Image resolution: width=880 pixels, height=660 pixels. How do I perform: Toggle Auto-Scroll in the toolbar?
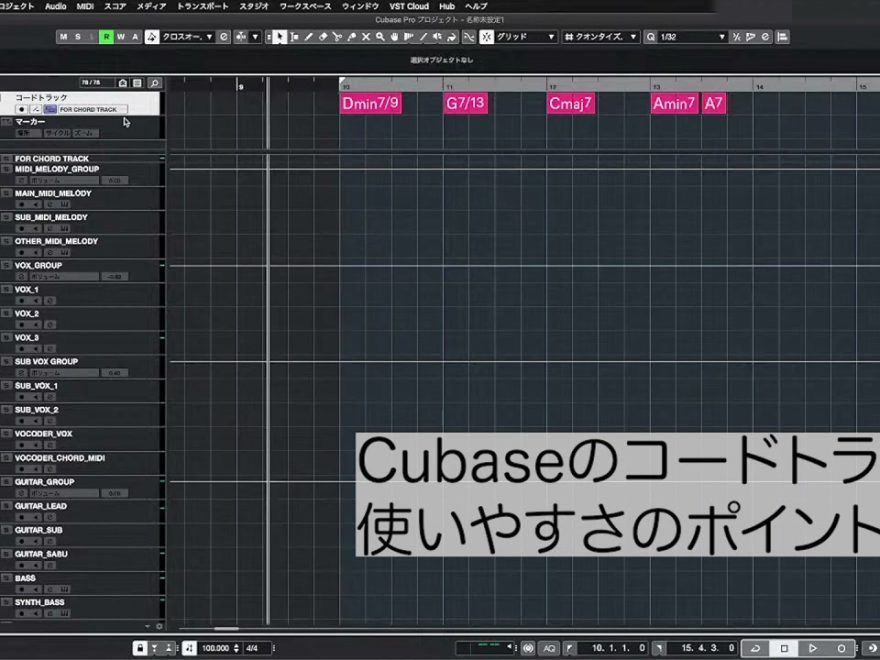pos(241,37)
